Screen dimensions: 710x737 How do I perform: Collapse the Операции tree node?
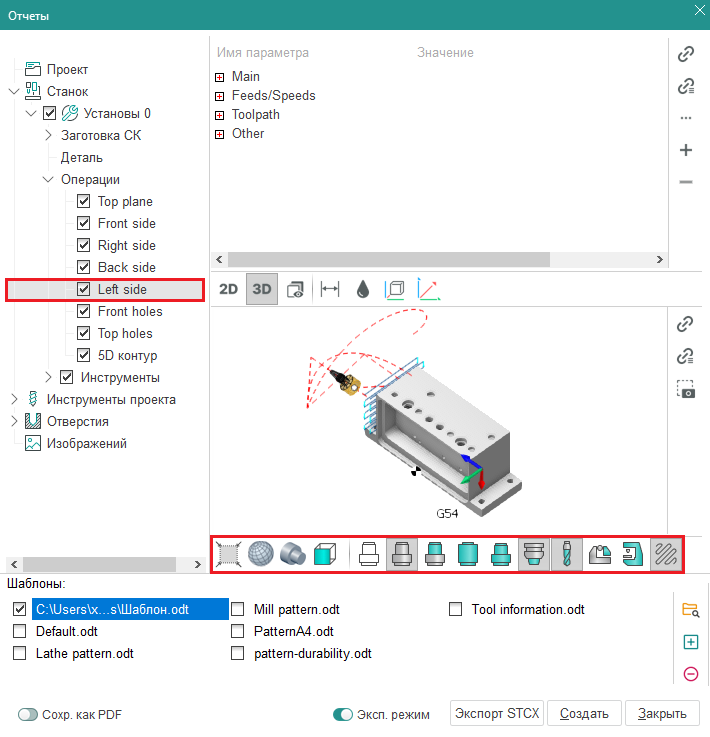[48, 180]
